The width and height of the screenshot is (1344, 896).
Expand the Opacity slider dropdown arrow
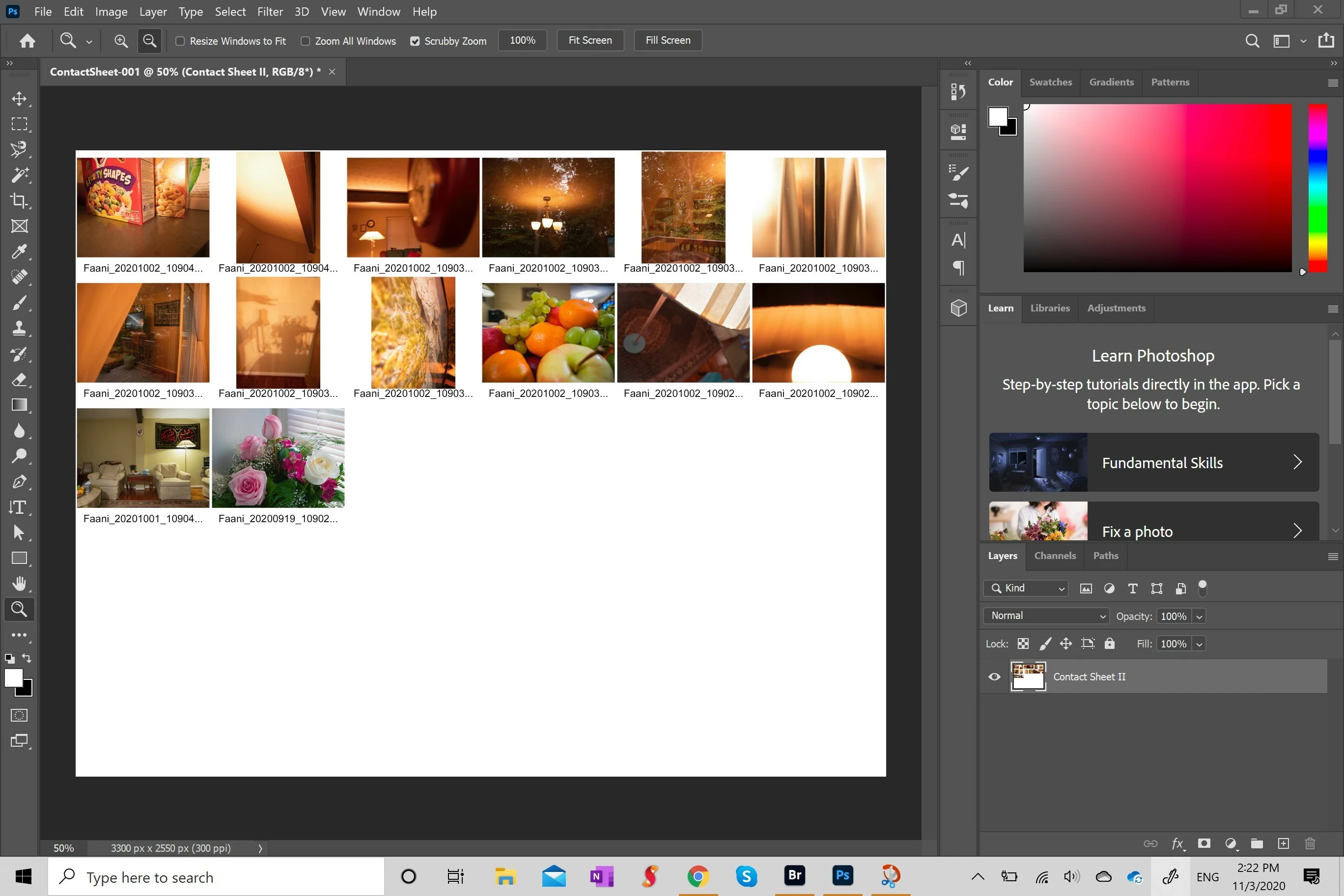(1200, 616)
